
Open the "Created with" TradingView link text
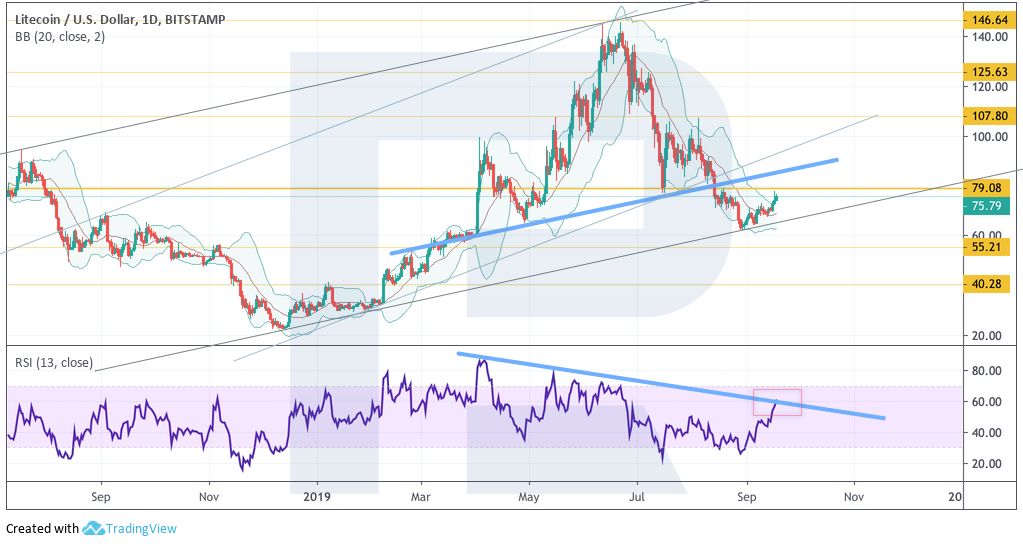[x=42, y=528]
